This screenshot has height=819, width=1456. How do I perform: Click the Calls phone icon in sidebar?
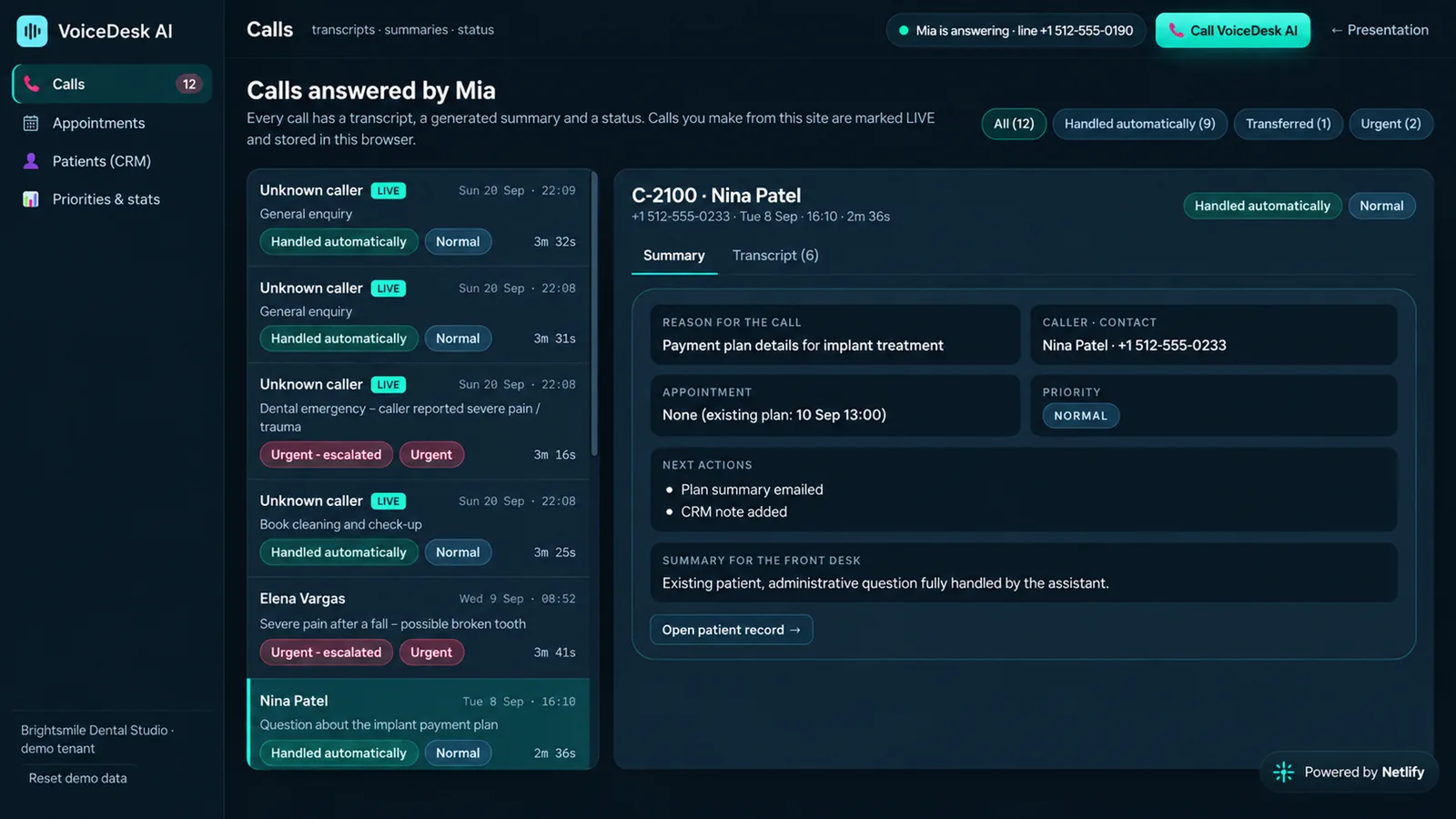(x=31, y=84)
